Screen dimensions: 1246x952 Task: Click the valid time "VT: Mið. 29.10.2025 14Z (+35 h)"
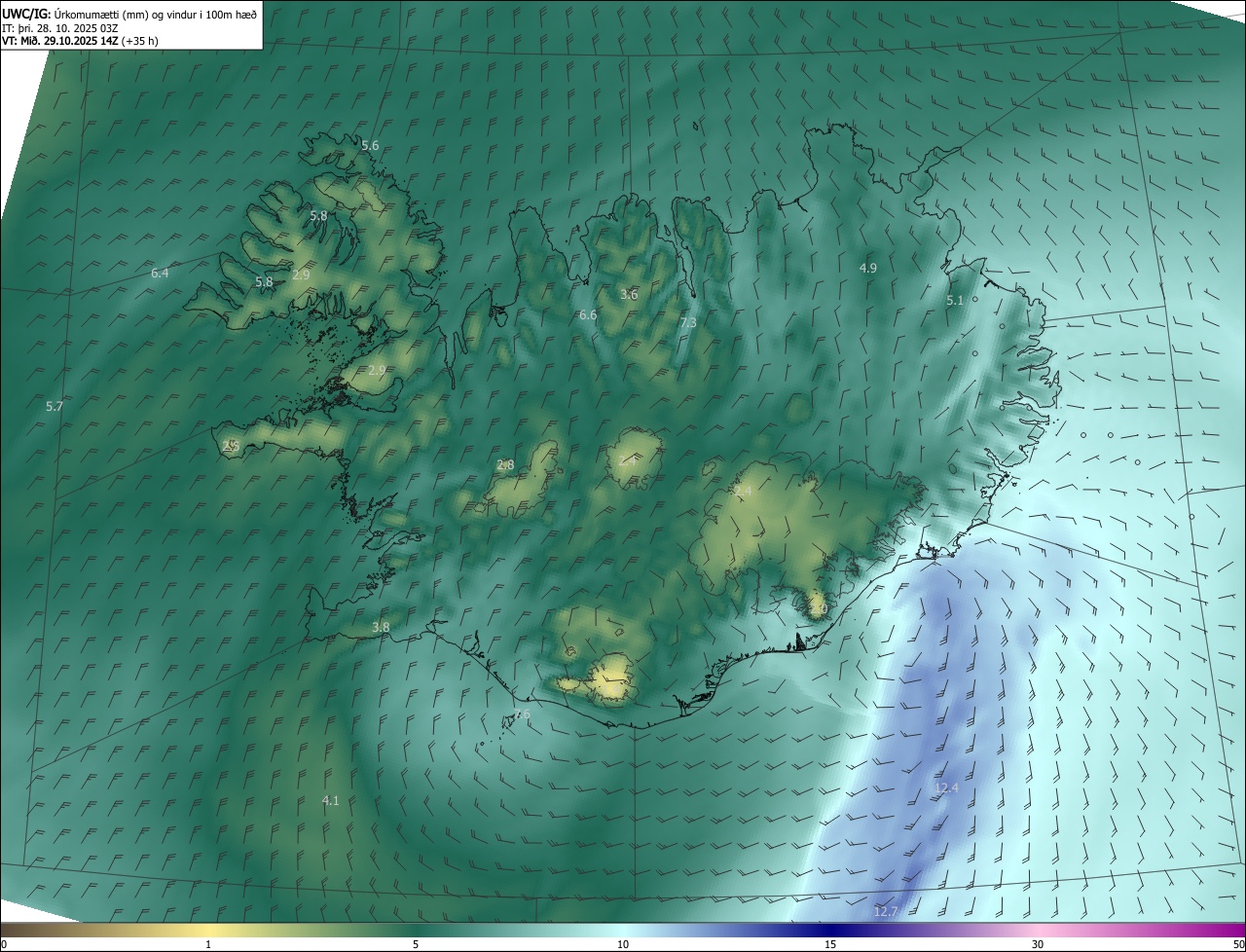pos(80,41)
